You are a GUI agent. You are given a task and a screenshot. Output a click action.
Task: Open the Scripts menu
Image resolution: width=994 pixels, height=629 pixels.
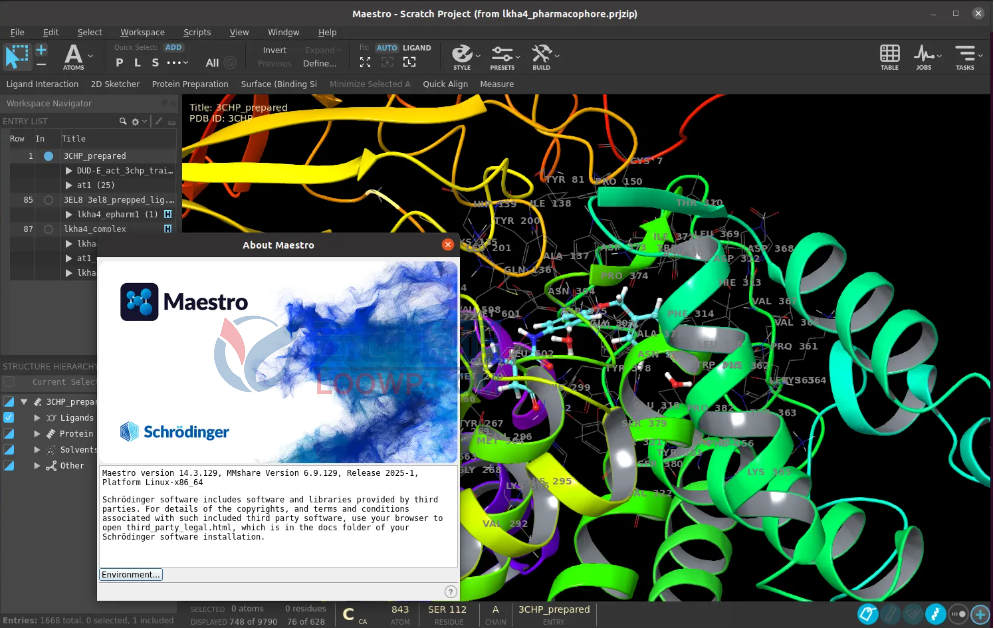pyautogui.click(x=197, y=32)
